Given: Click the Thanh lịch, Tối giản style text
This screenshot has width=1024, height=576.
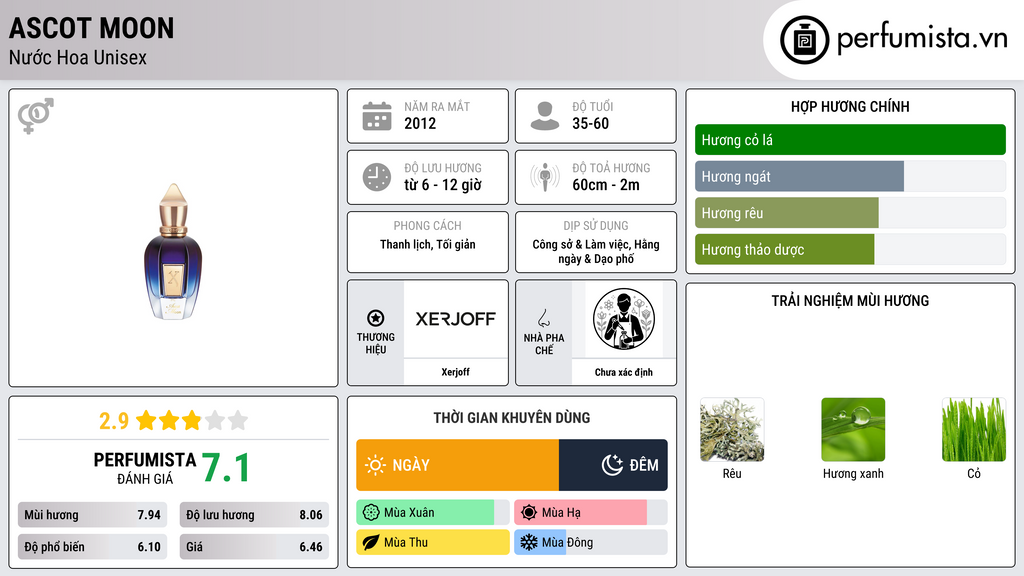Looking at the screenshot, I should coord(428,244).
